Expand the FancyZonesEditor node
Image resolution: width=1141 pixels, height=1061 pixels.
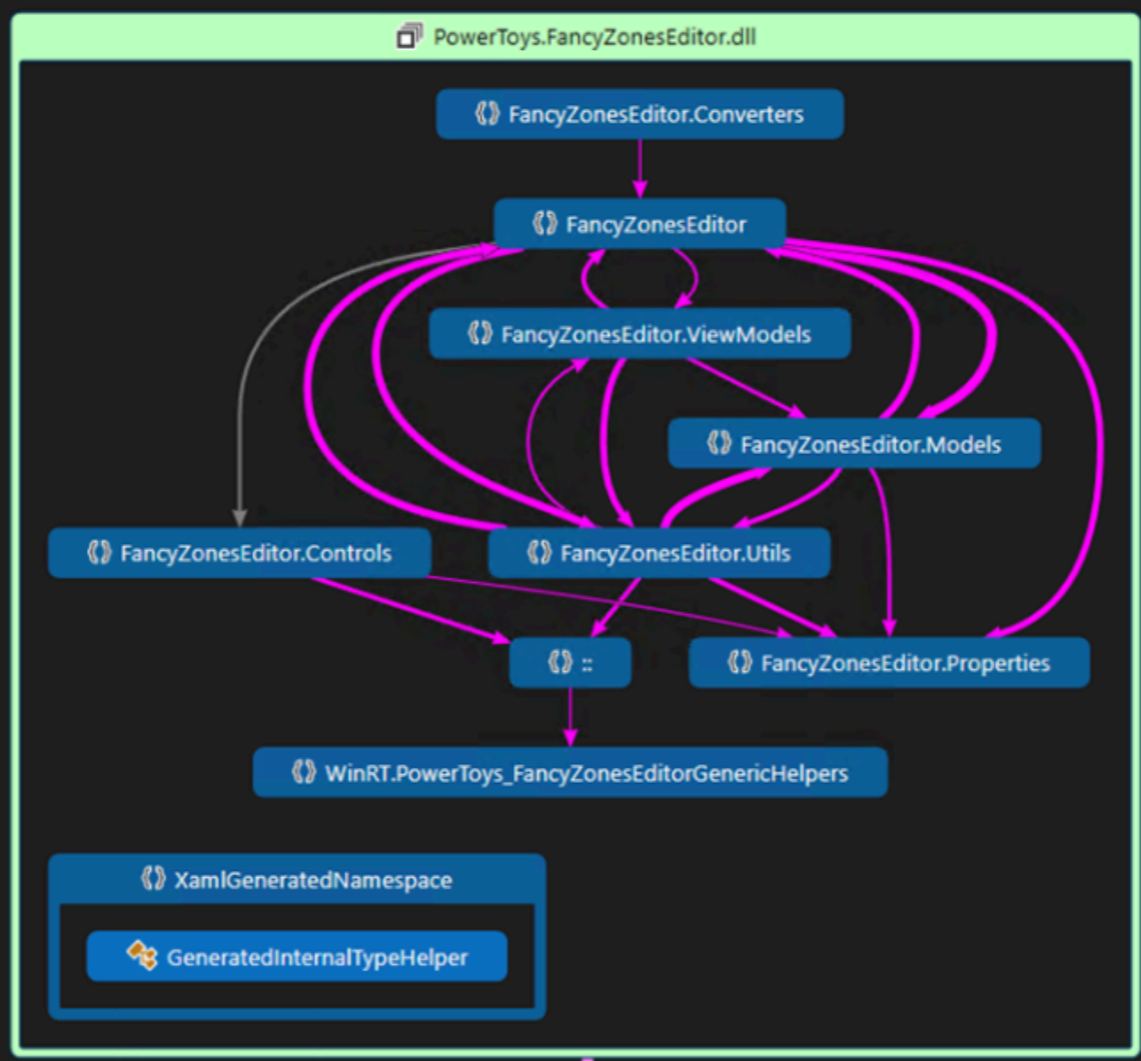point(640,223)
